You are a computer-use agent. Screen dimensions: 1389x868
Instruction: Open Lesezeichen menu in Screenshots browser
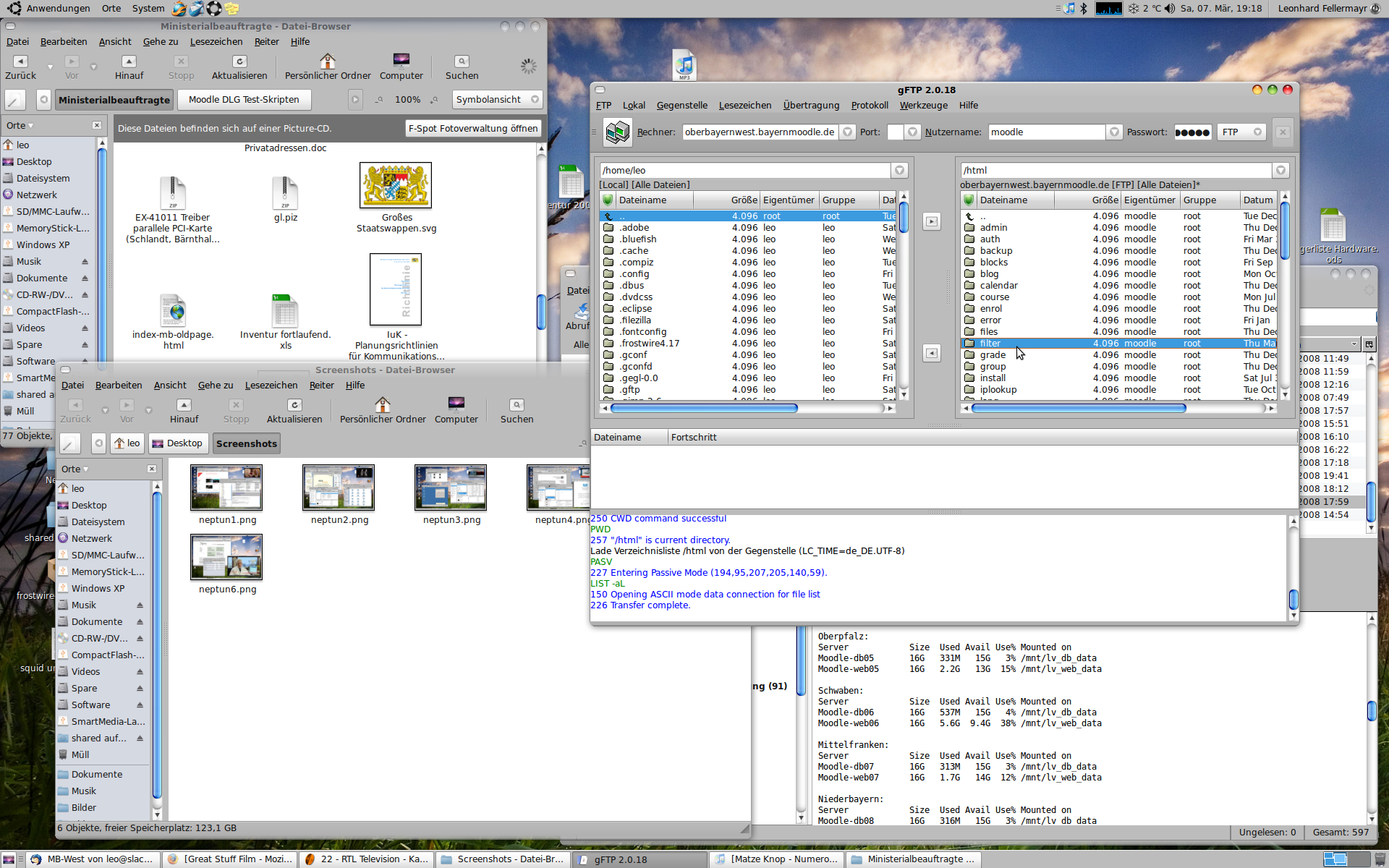271,386
